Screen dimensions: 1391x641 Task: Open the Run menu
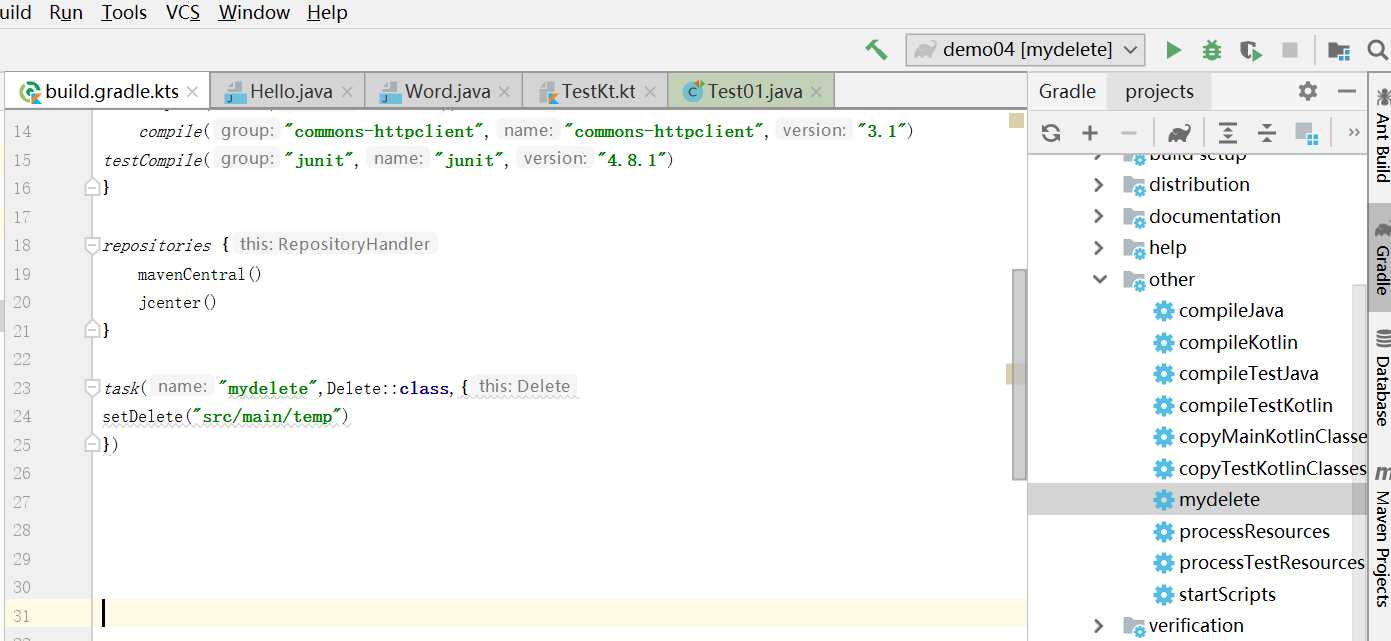pyautogui.click(x=66, y=13)
